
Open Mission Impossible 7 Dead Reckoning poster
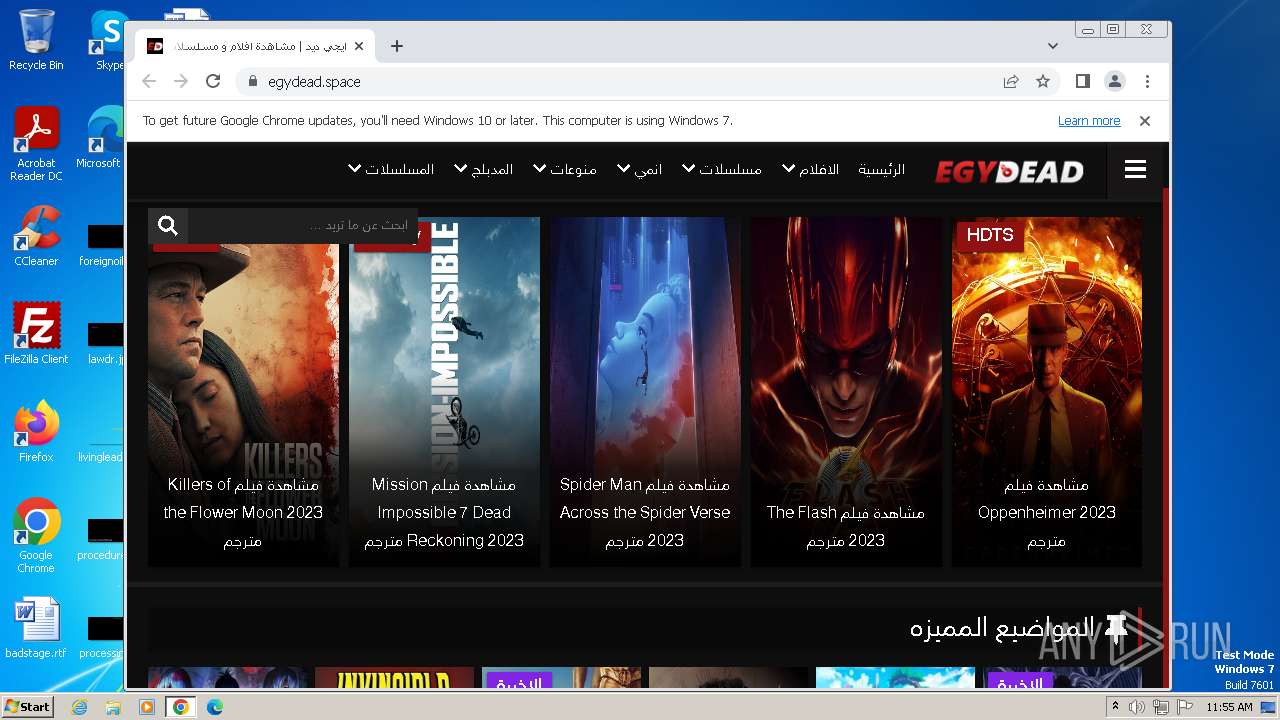[444, 392]
